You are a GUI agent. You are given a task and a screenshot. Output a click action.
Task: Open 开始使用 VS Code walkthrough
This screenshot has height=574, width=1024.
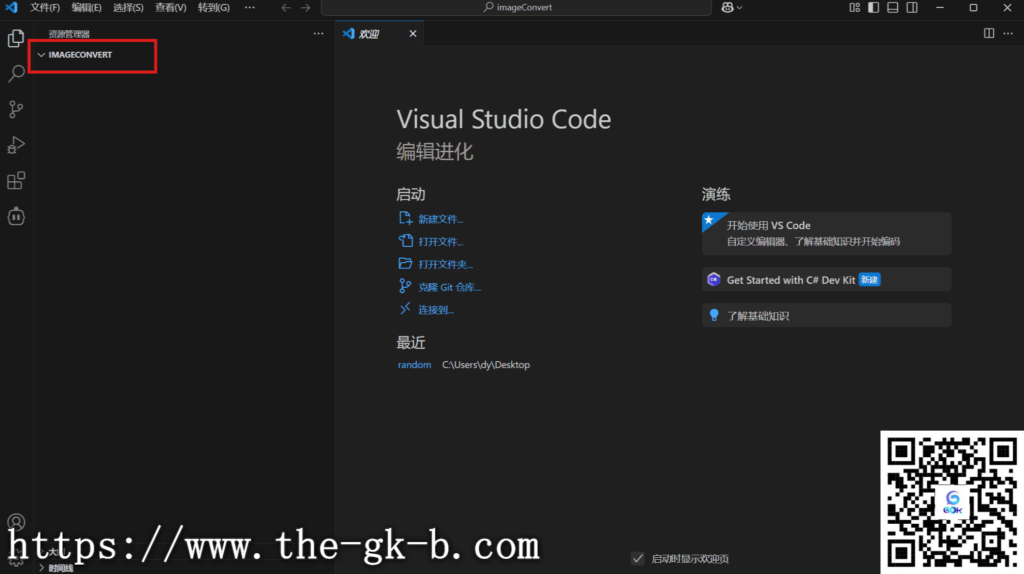(x=826, y=233)
